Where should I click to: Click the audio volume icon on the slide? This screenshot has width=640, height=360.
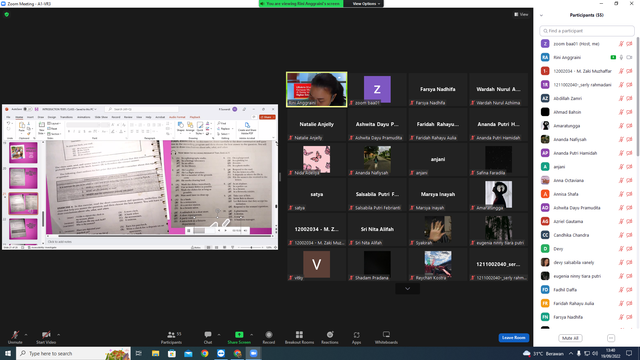[x=245, y=231]
